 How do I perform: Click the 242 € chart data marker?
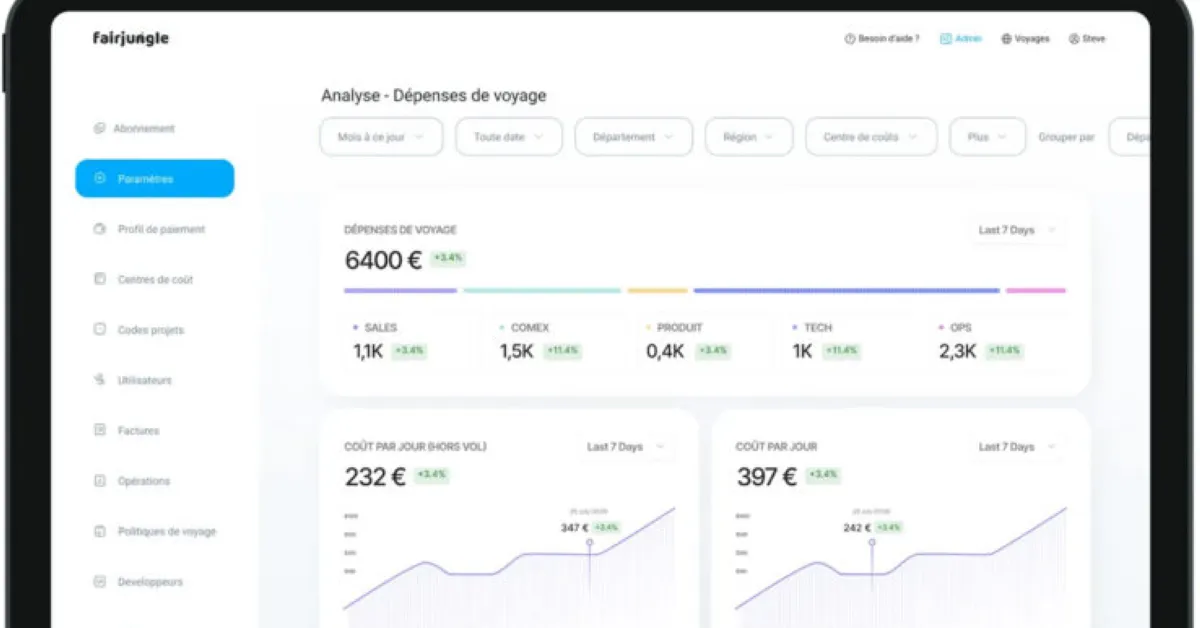(872, 542)
